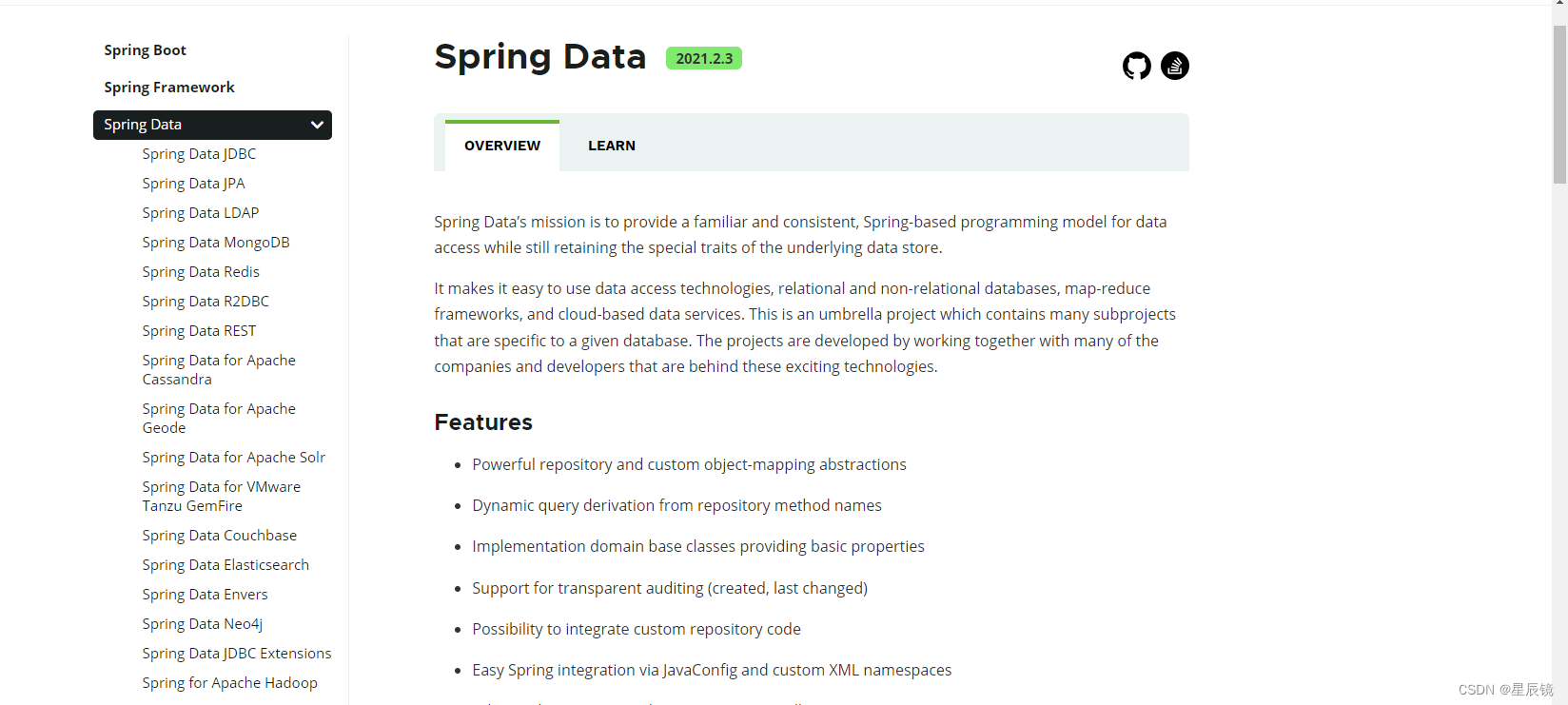The width and height of the screenshot is (1568, 705).
Task: Open the Spring Data Elasticsearch page
Action: [225, 564]
